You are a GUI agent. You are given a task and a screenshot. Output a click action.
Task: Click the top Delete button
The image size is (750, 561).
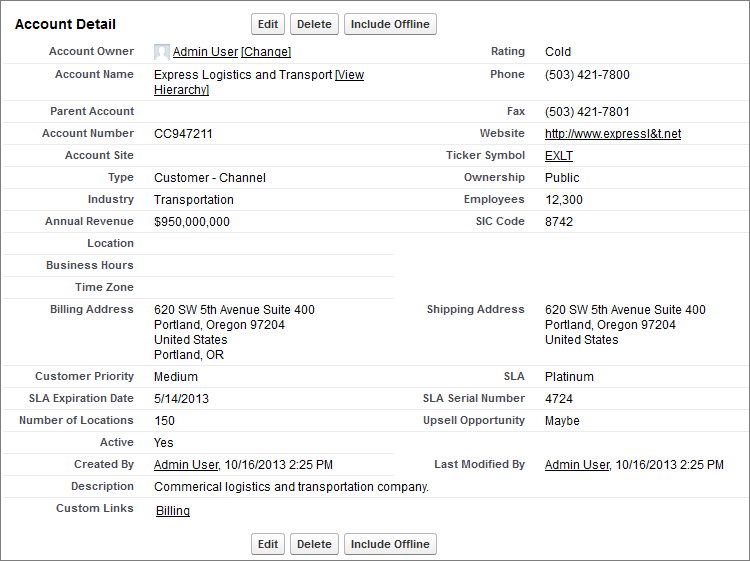(314, 24)
